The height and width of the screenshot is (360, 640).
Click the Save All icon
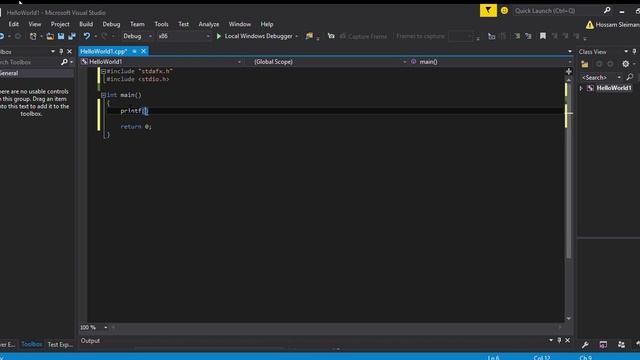(x=72, y=36)
